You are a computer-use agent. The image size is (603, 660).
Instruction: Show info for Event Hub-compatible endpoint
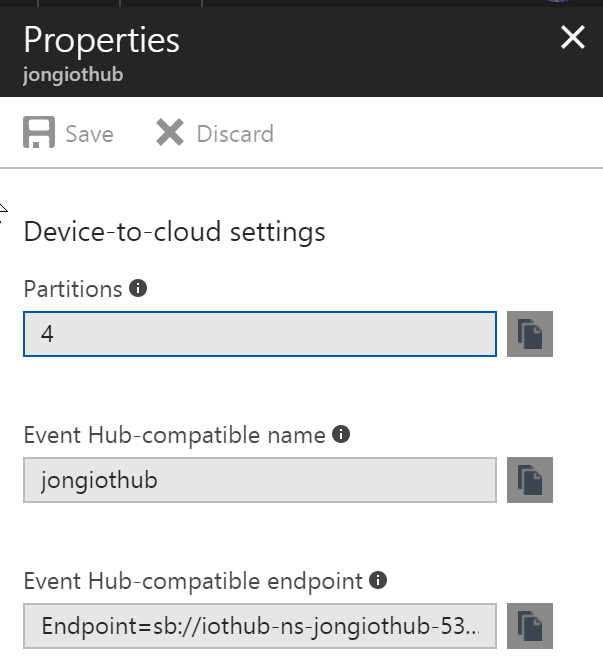pyautogui.click(x=379, y=580)
